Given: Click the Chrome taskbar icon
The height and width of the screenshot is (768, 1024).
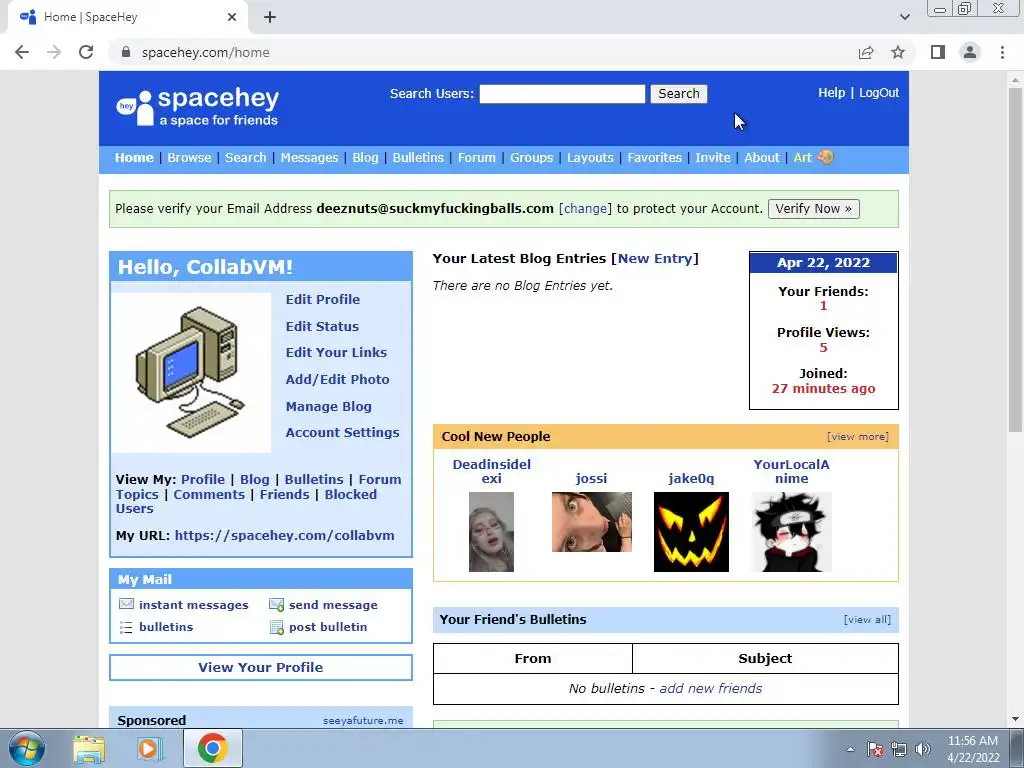Looking at the screenshot, I should click(213, 748).
